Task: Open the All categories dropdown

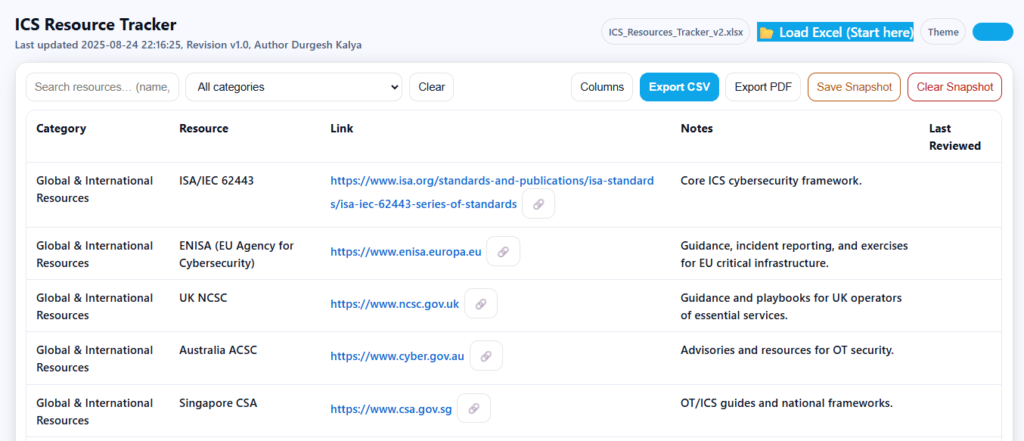Action: click(294, 87)
